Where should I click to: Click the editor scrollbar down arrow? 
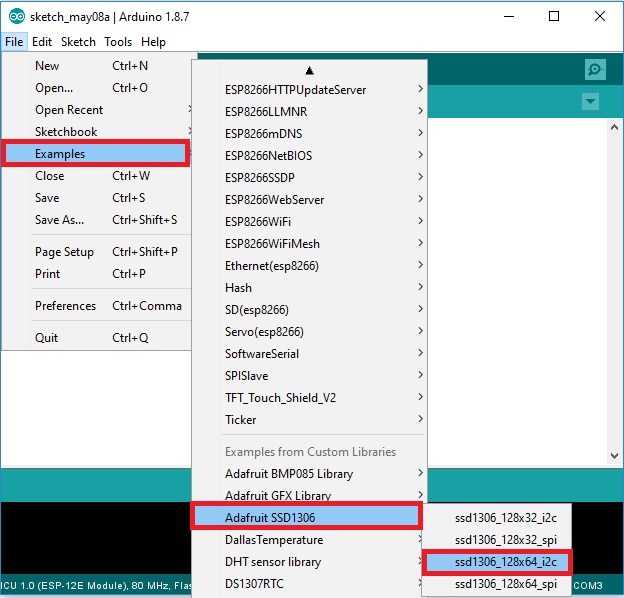614,456
